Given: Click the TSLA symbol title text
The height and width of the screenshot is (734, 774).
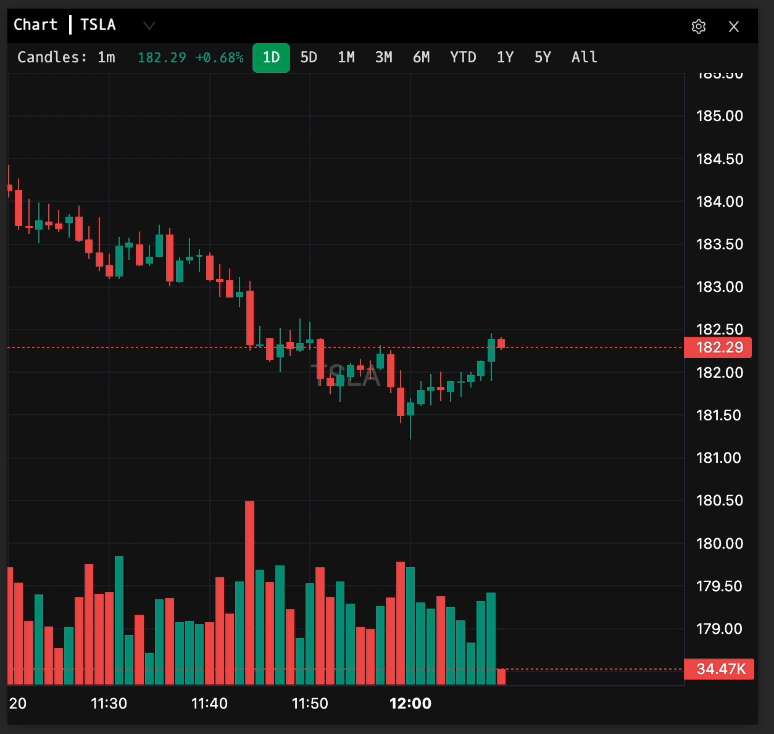Looking at the screenshot, I should [97, 25].
